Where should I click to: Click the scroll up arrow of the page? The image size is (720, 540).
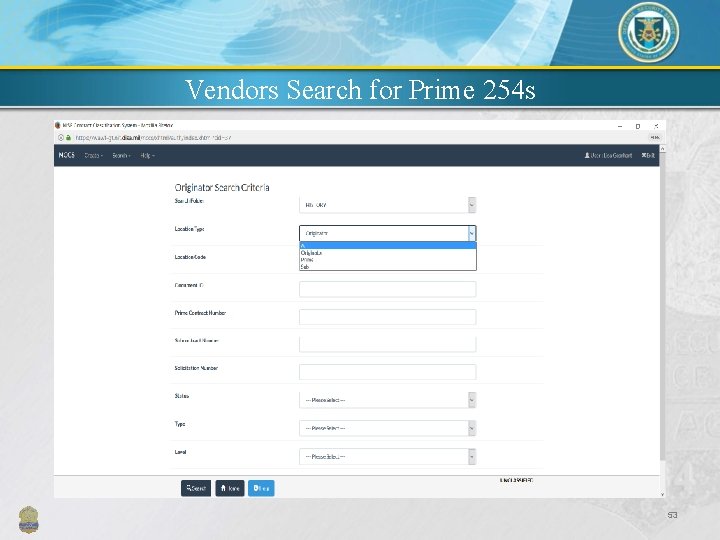click(662, 149)
